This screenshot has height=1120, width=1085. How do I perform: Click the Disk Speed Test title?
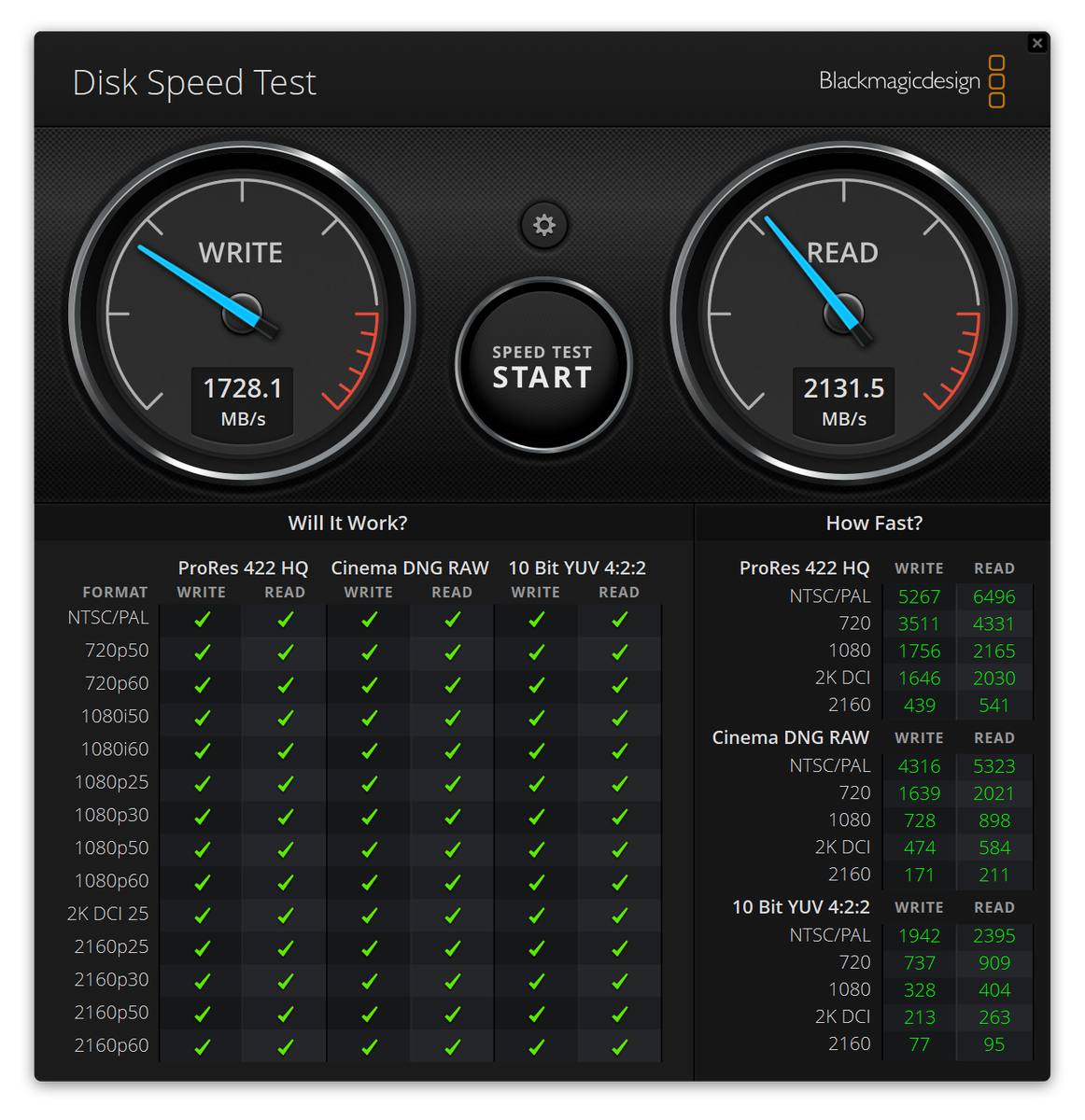point(194,82)
